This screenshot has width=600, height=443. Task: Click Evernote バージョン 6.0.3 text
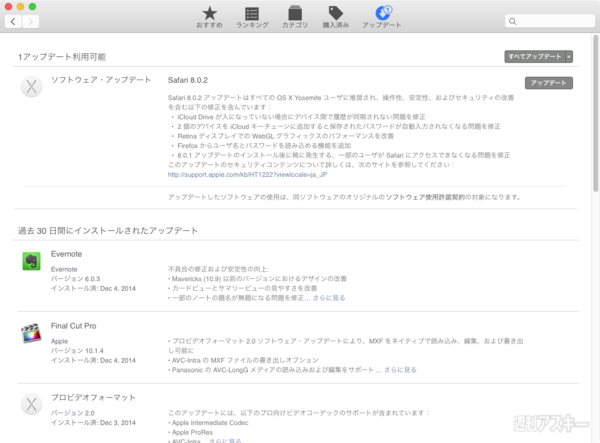75,279
